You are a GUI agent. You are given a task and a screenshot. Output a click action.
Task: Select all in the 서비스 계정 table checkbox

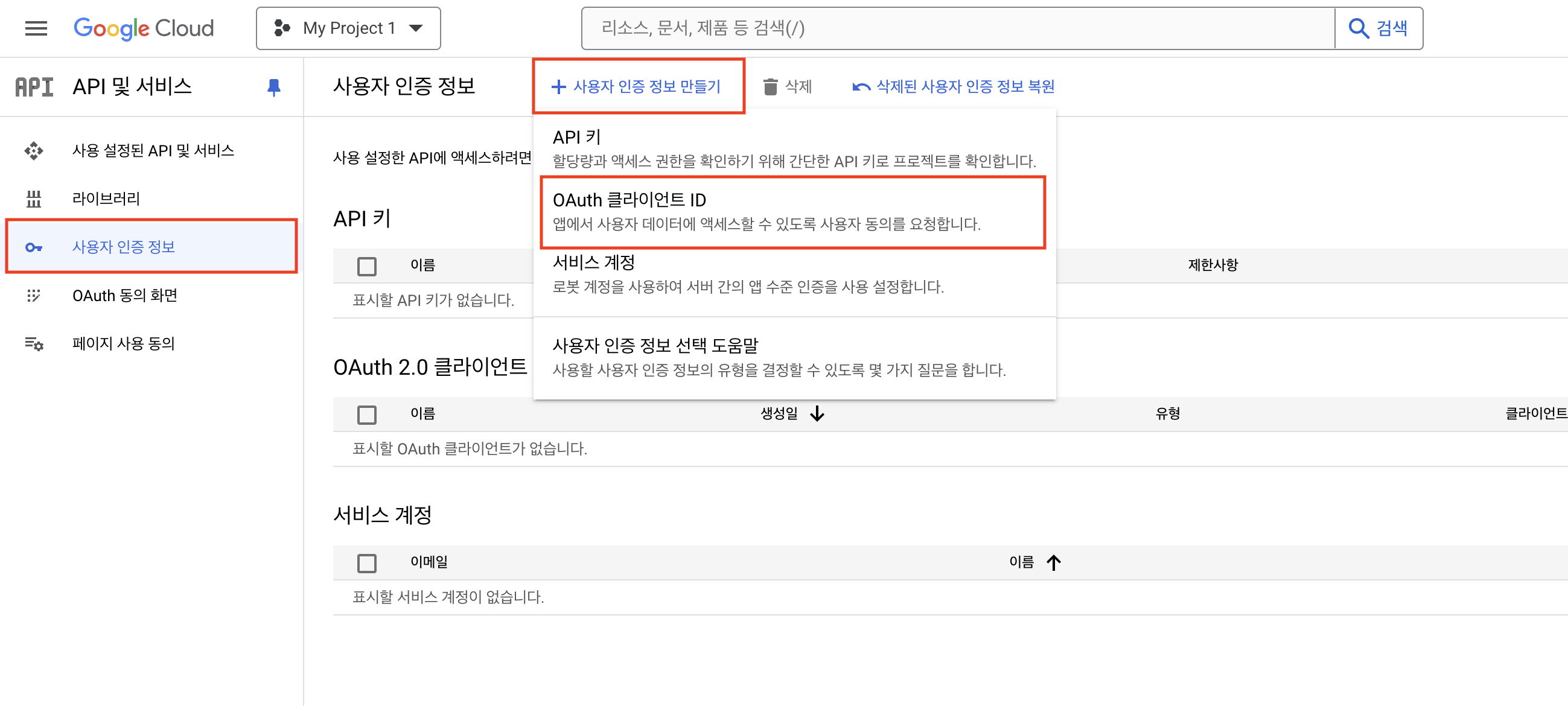366,563
